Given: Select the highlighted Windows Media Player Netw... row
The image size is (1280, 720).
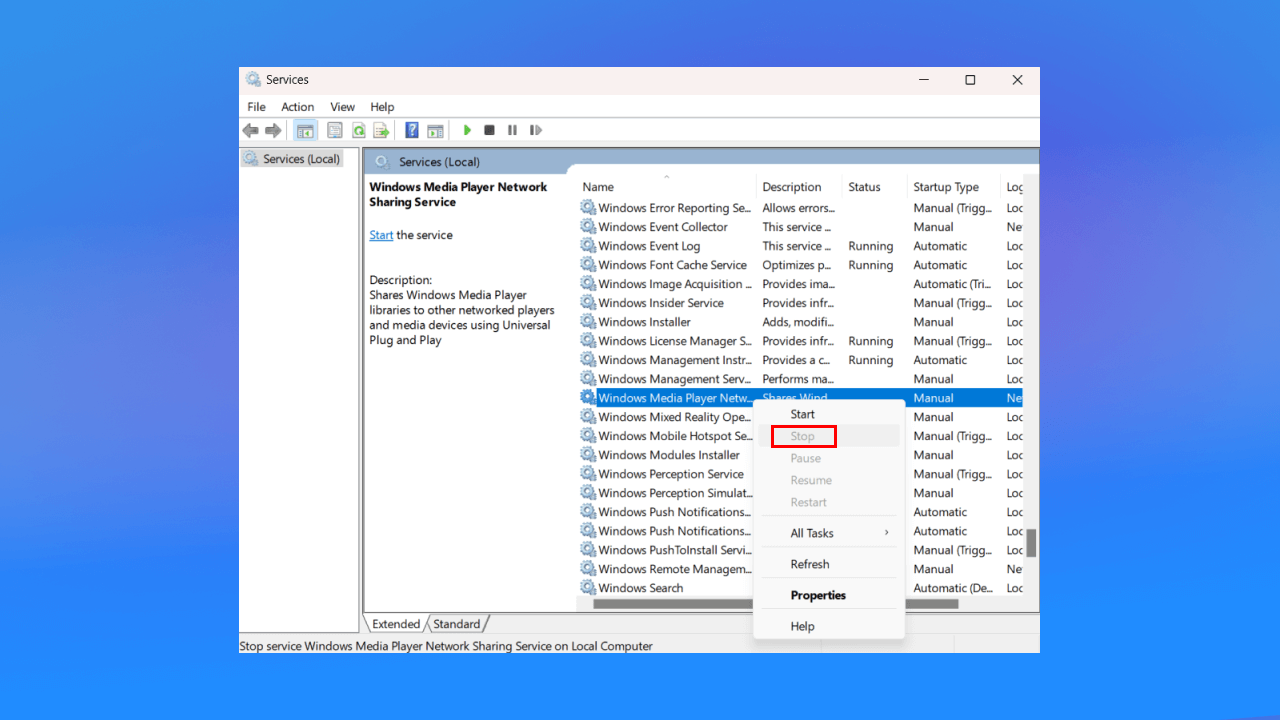Looking at the screenshot, I should click(x=802, y=398).
